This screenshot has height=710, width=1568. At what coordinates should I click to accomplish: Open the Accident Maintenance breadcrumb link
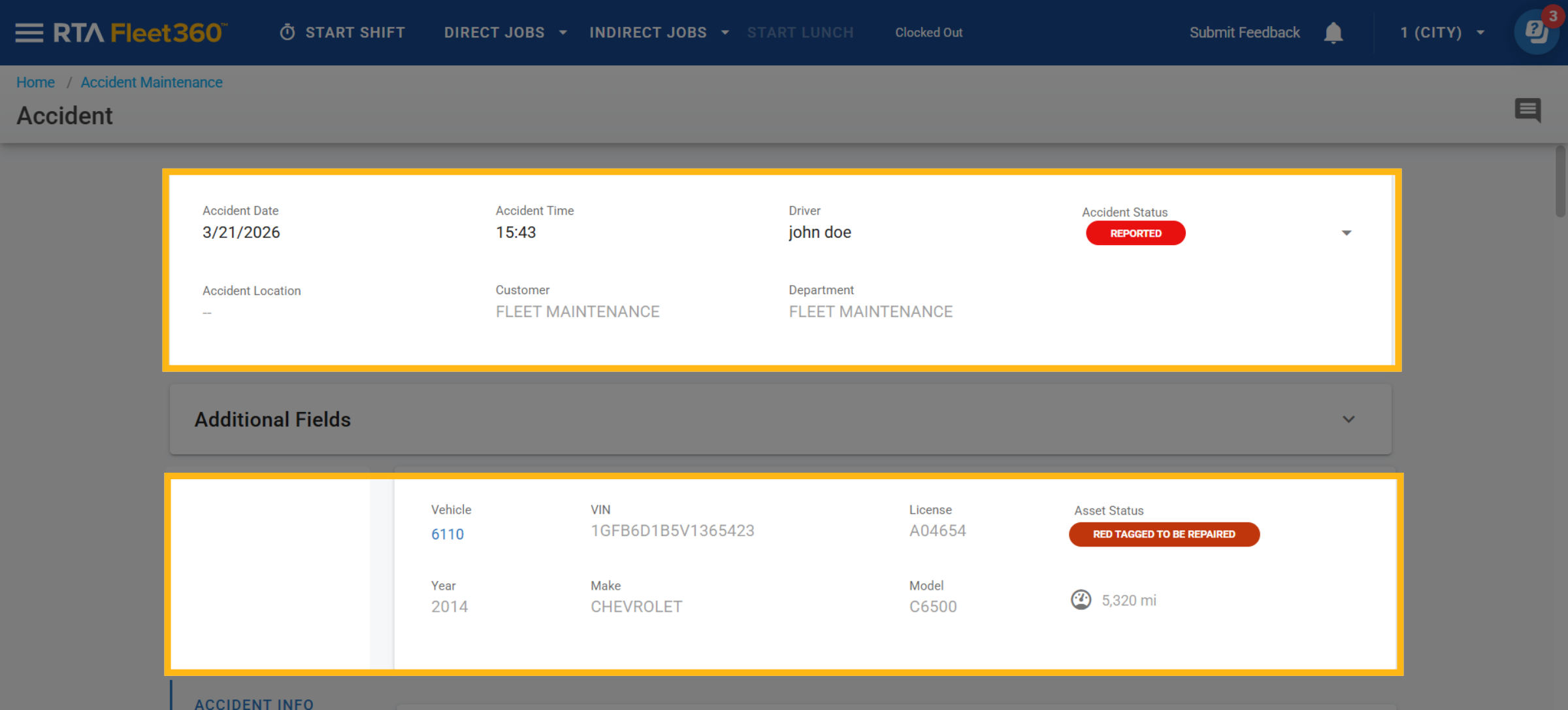152,82
